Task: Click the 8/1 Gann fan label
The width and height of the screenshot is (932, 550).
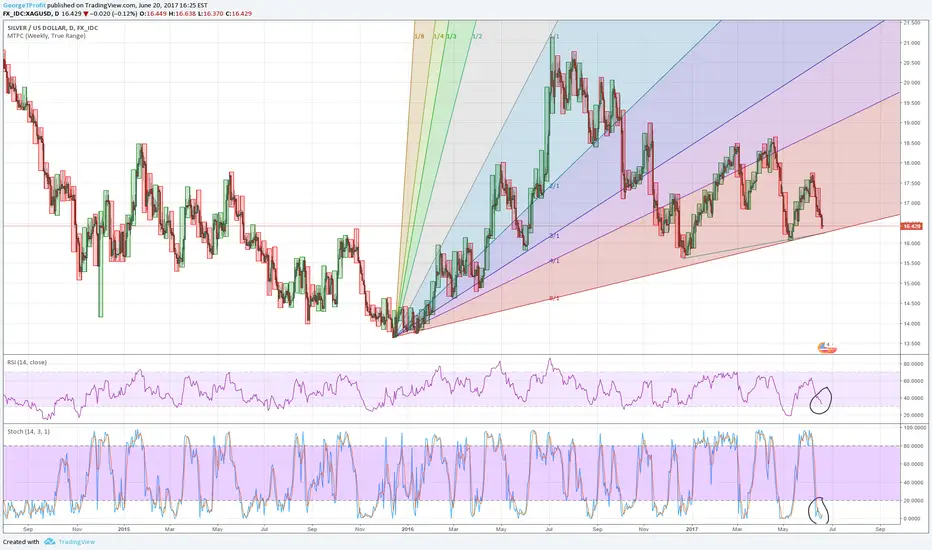Action: [x=554, y=298]
